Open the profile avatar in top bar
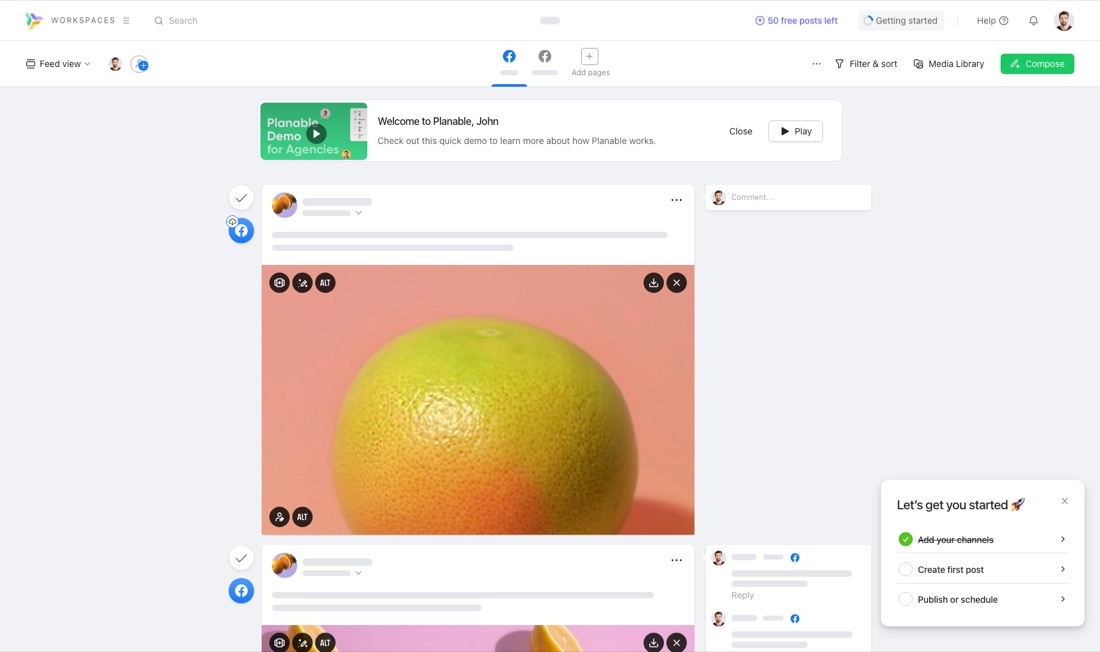The image size is (1100, 652). [x=1064, y=20]
